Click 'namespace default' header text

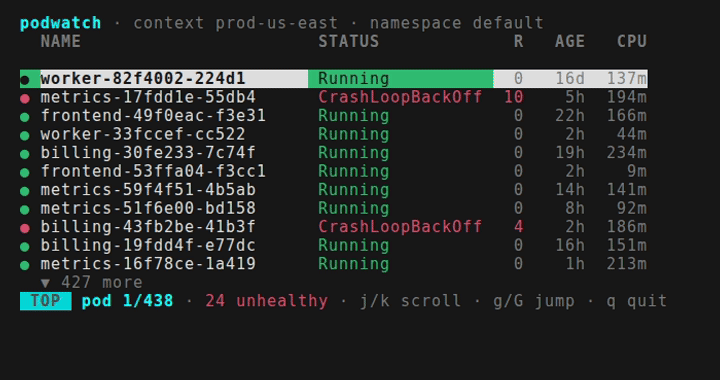(457, 23)
